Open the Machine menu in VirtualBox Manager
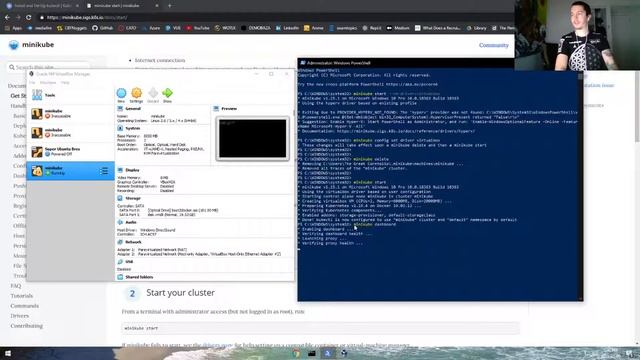This screenshot has width=640, height=360. click(48, 82)
